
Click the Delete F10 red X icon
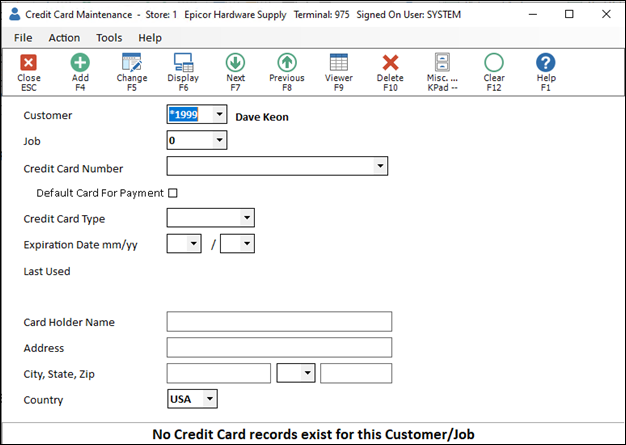[x=390, y=63]
